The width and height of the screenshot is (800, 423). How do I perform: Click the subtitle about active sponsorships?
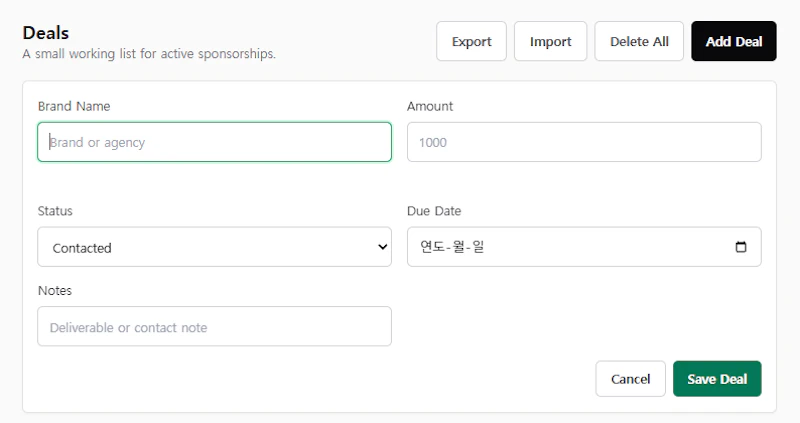(x=149, y=54)
